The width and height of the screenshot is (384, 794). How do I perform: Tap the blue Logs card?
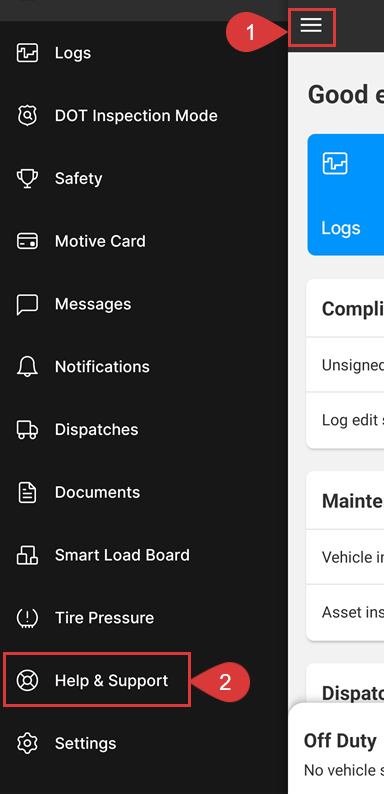click(x=345, y=194)
